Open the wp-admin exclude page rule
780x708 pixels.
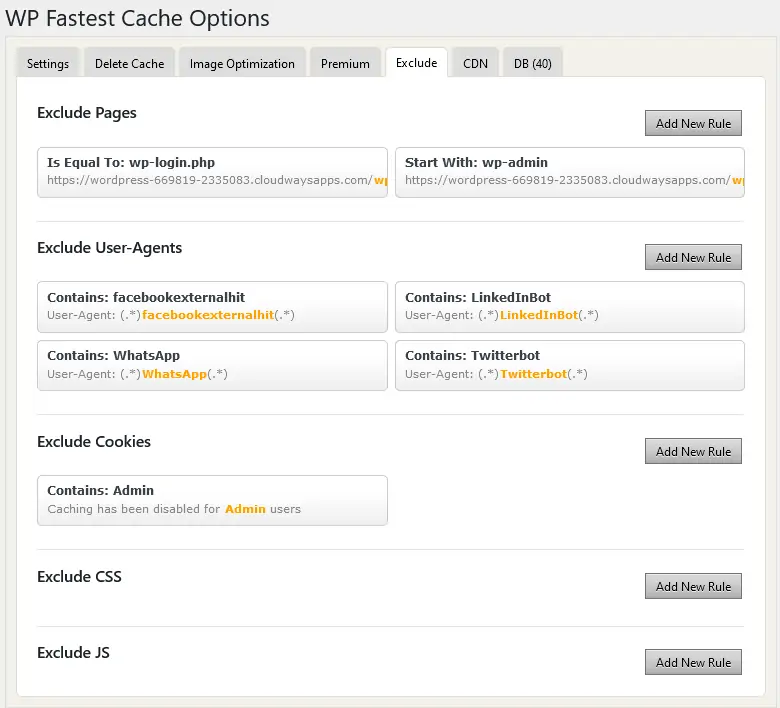click(x=569, y=172)
